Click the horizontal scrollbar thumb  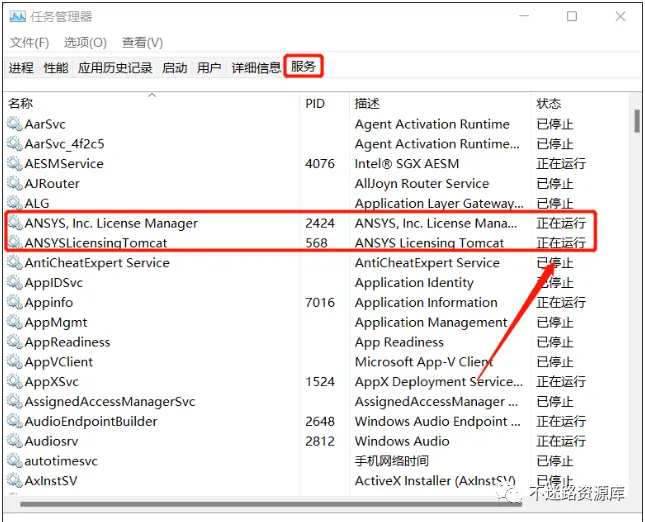(x=271, y=504)
